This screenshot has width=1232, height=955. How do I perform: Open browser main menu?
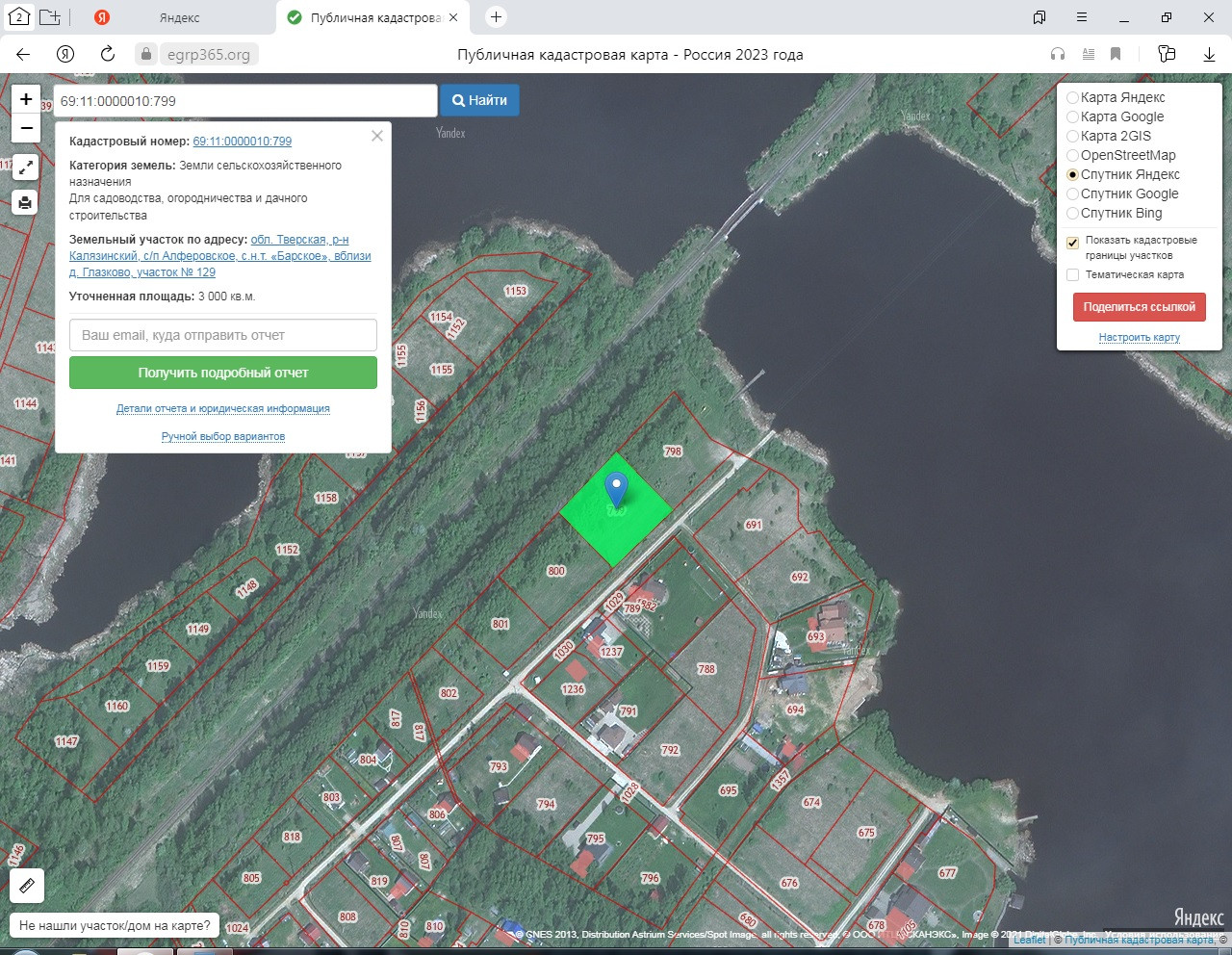tap(1082, 17)
